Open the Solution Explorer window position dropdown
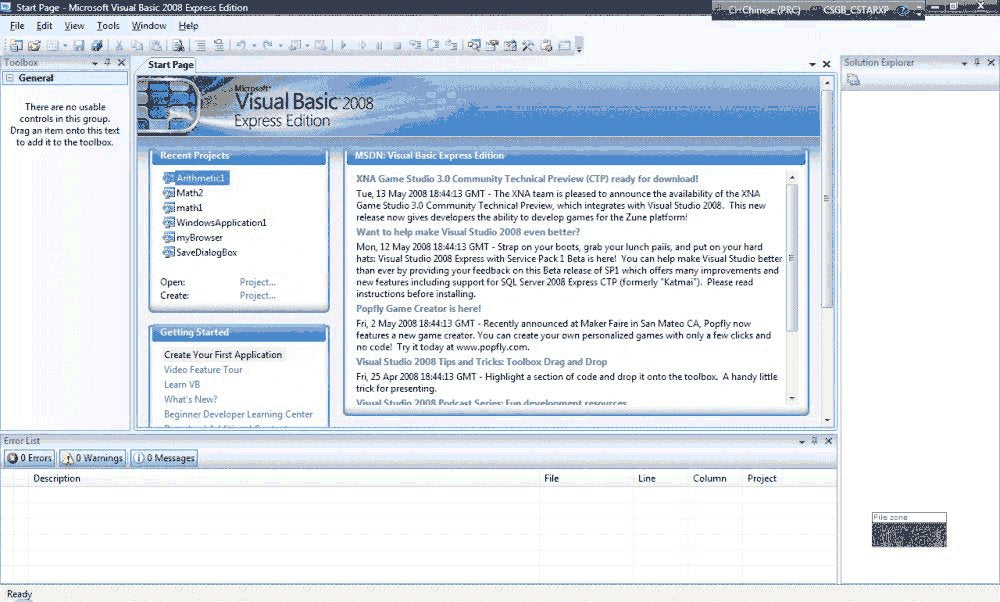This screenshot has height=602, width=1000. [x=964, y=63]
